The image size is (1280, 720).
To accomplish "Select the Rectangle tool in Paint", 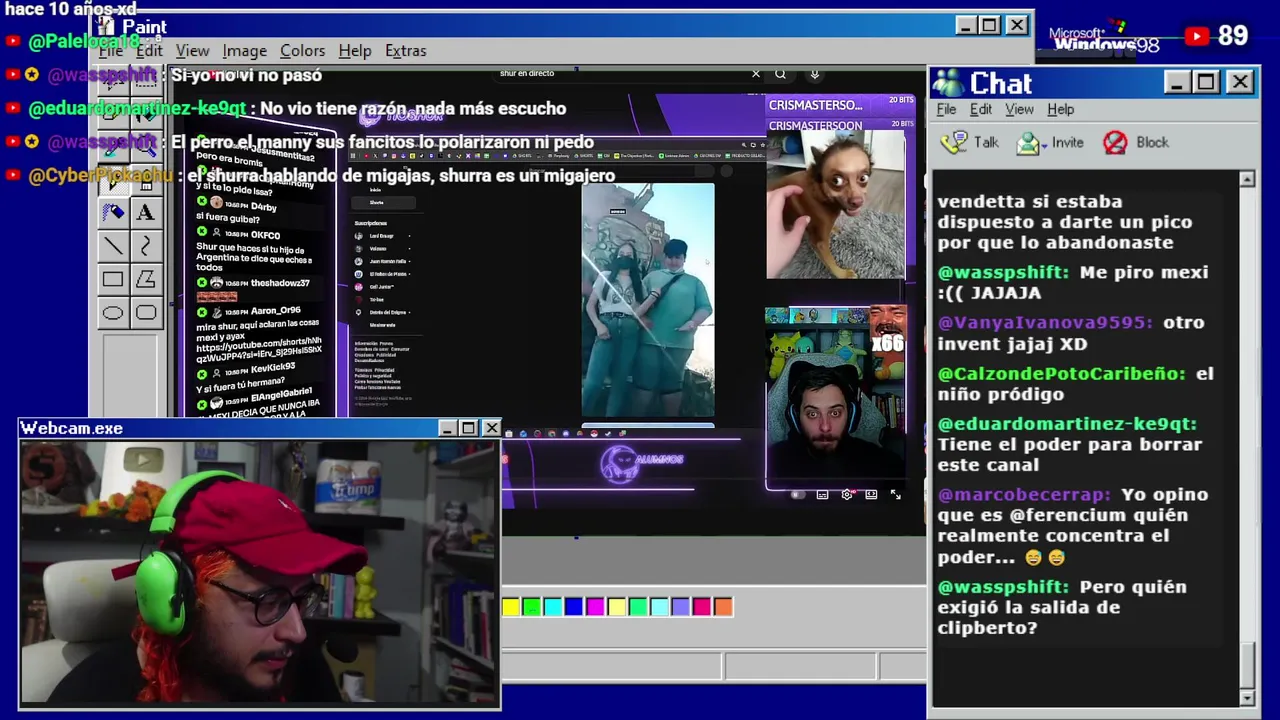I will (x=113, y=280).
